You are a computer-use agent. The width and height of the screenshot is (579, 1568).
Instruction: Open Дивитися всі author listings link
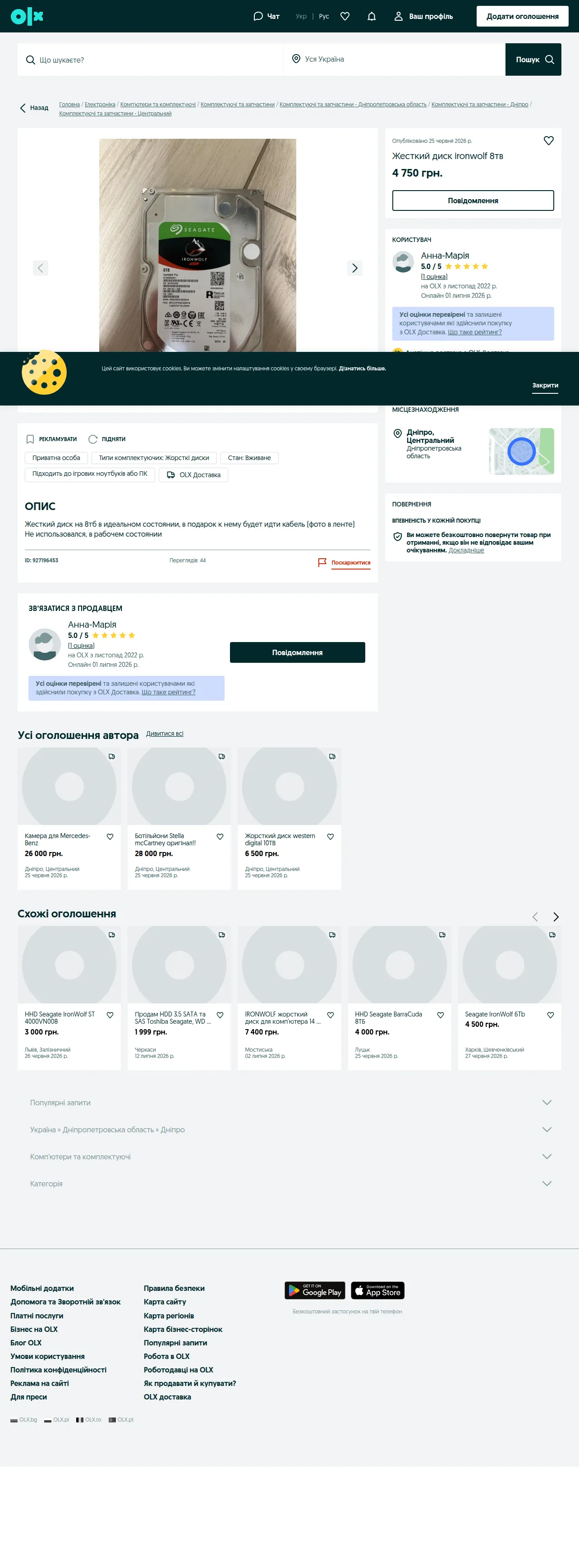click(165, 734)
